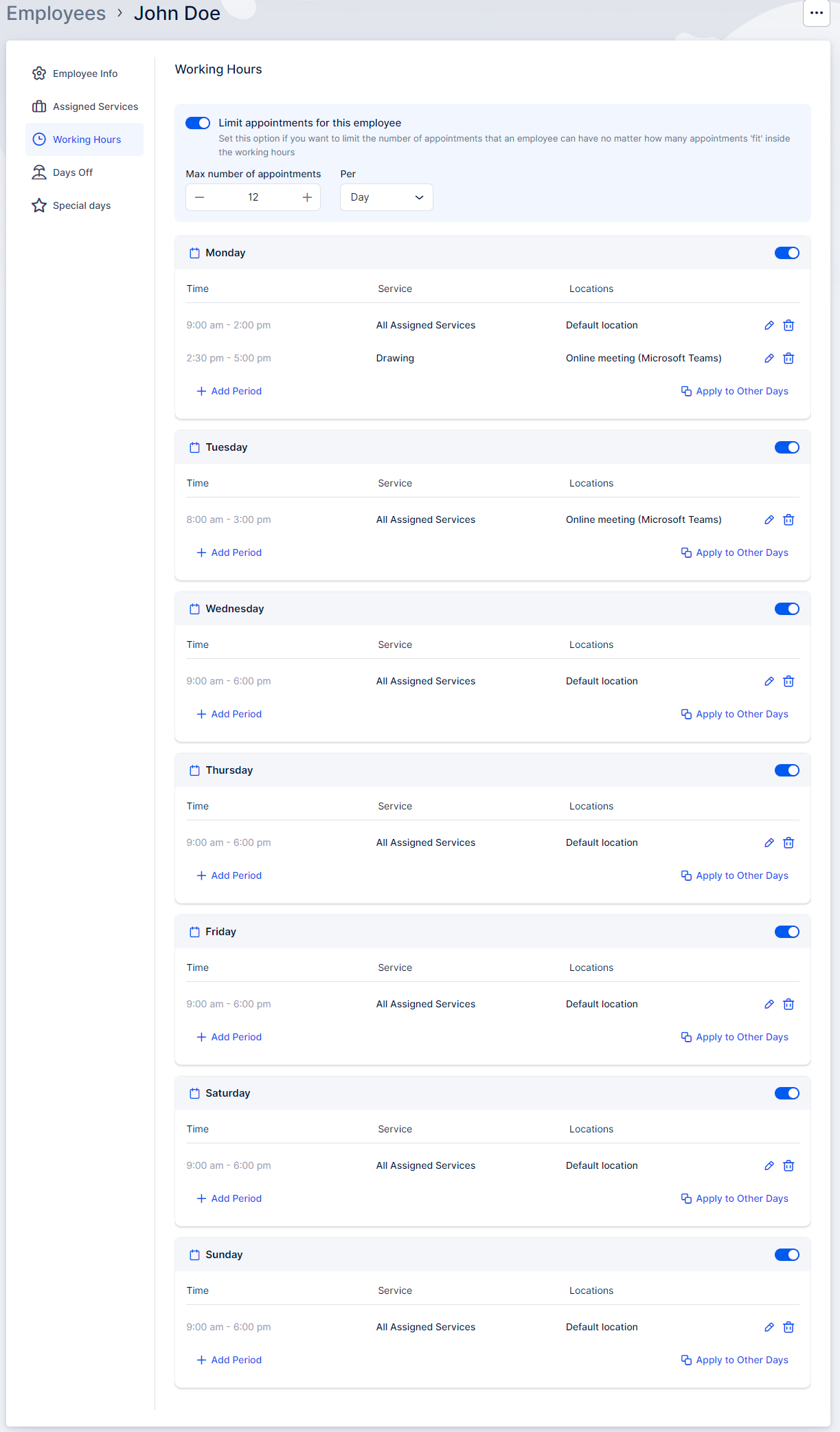Edit Saturday's period using the pencil icon
This screenshot has width=840, height=1432.
(x=769, y=1166)
